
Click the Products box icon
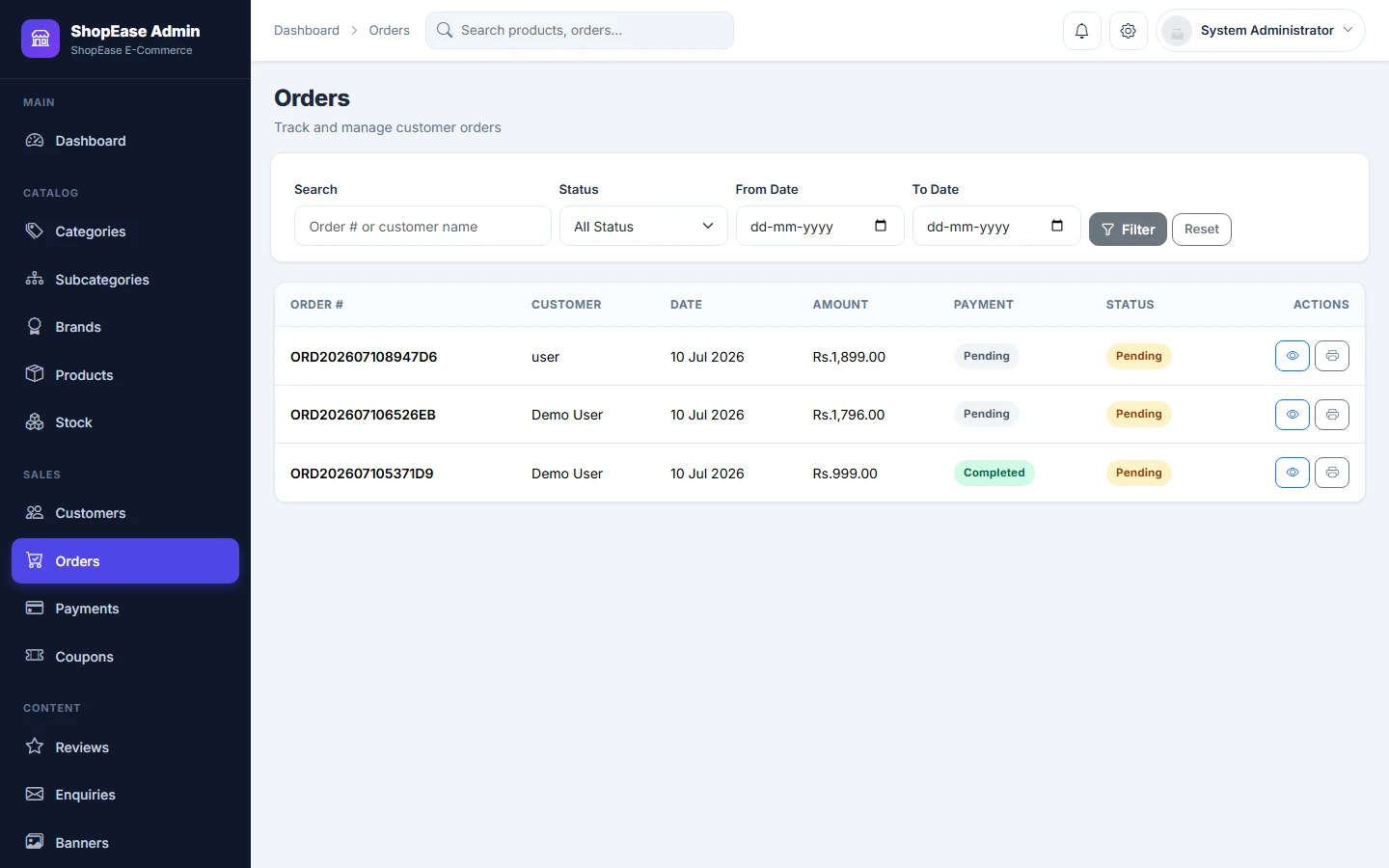(x=35, y=374)
